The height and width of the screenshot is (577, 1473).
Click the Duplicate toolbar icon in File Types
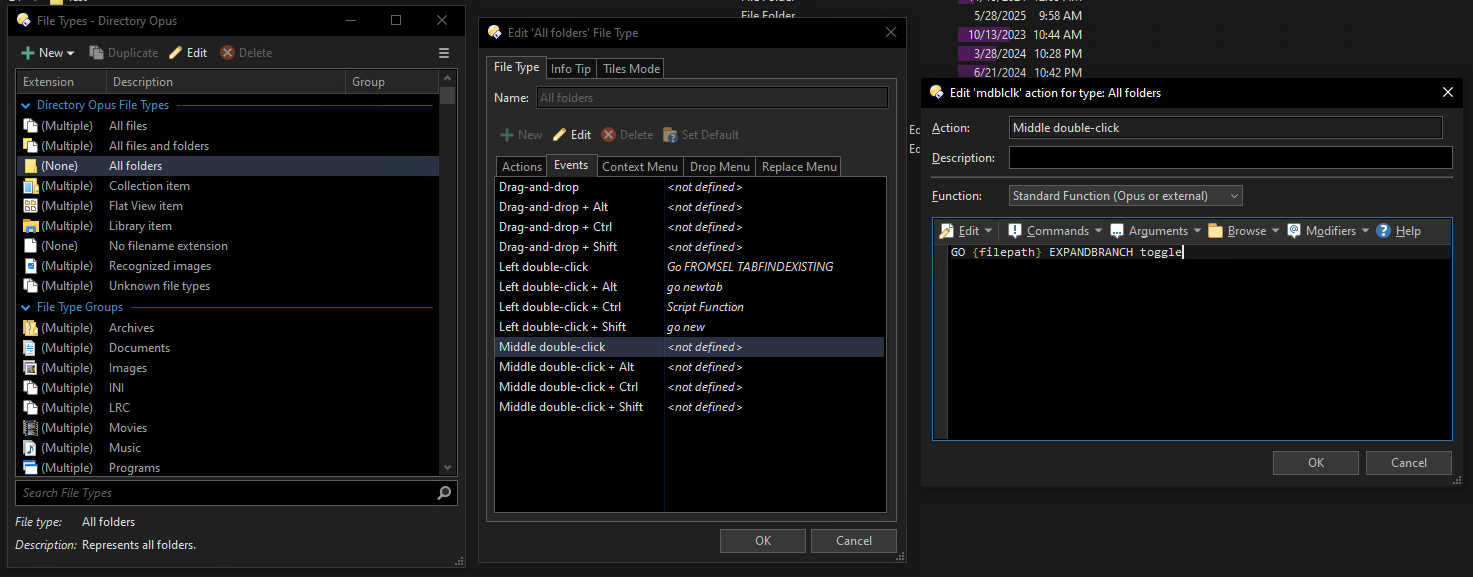[x=97, y=53]
